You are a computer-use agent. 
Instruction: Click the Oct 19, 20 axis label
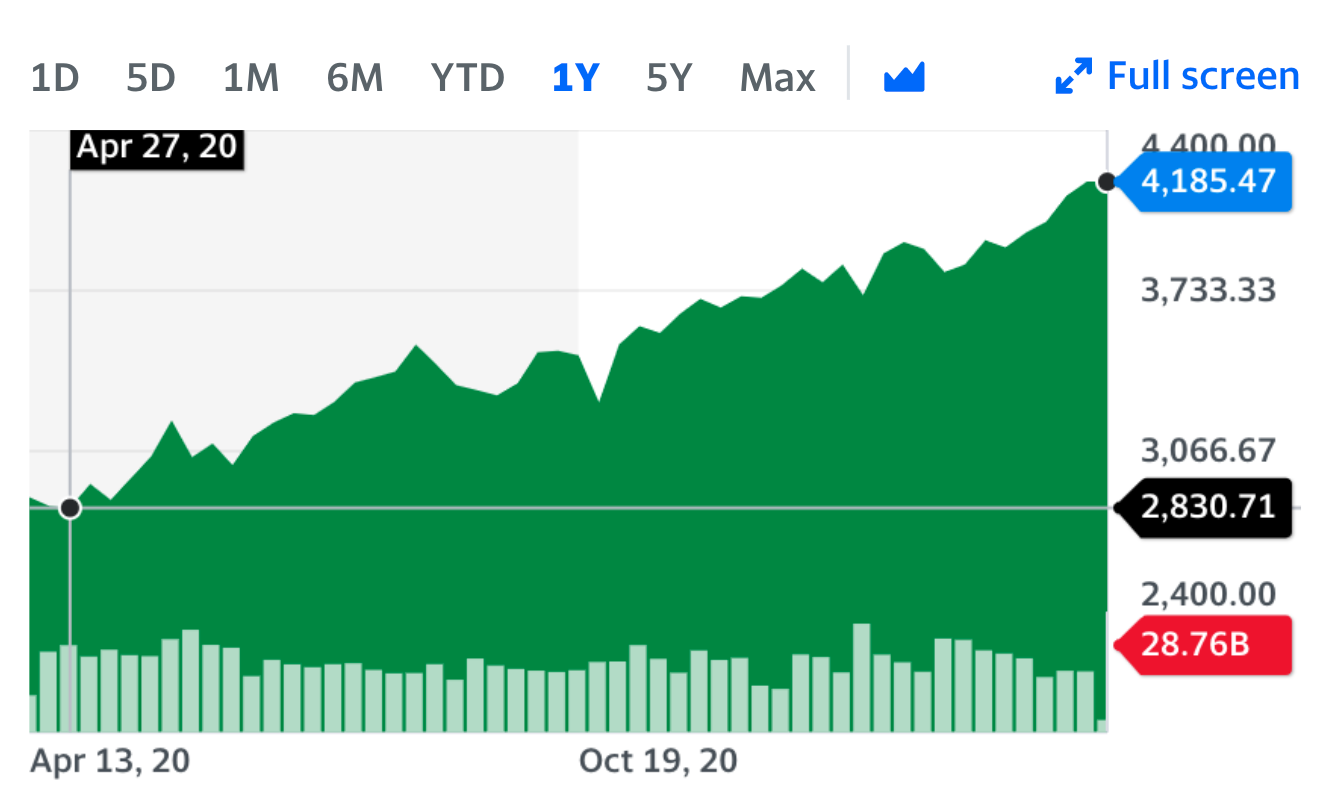point(658,762)
